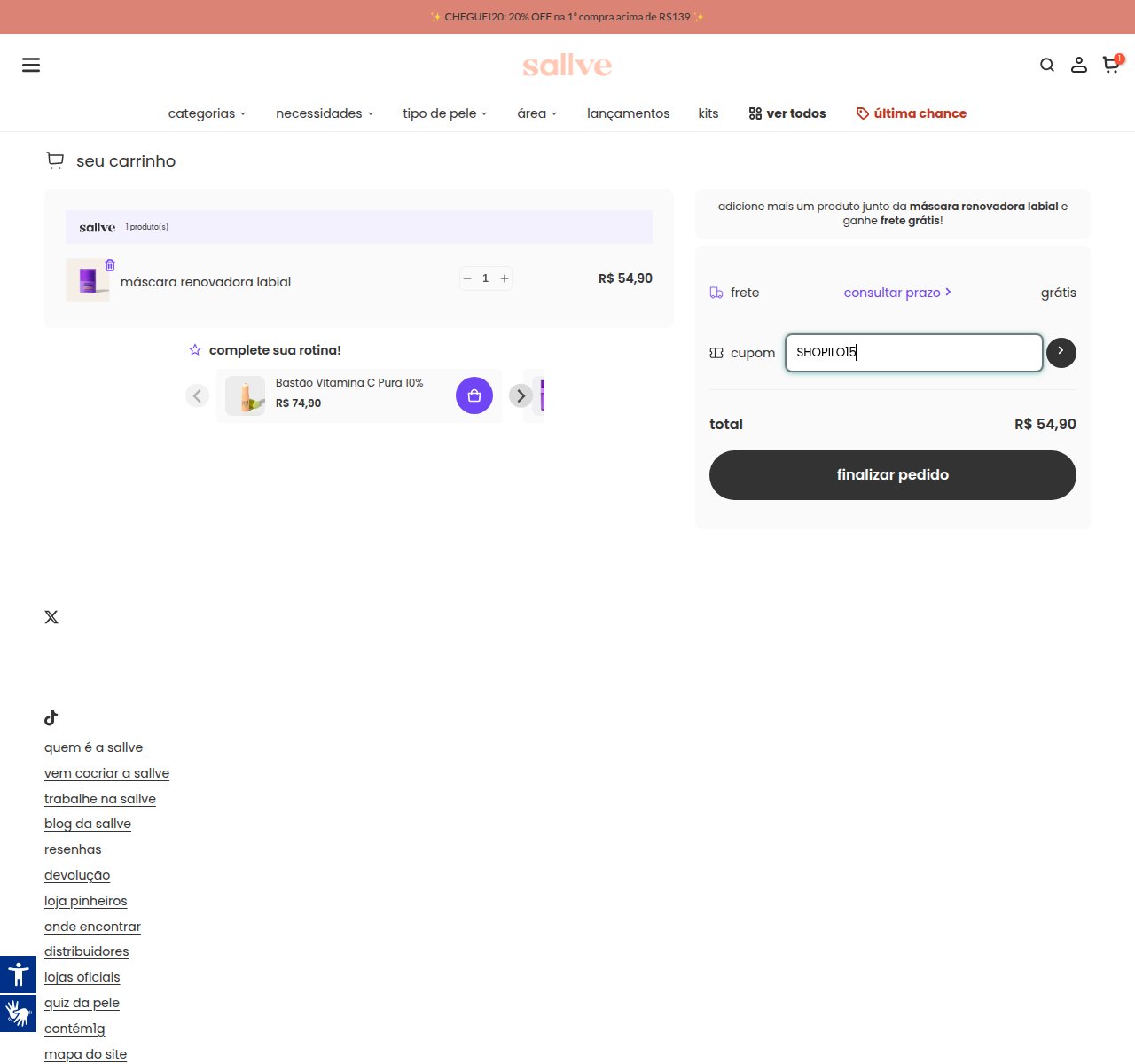Click finalizar pedido button
Image resolution: width=1135 pixels, height=1064 pixels.
[x=893, y=475]
